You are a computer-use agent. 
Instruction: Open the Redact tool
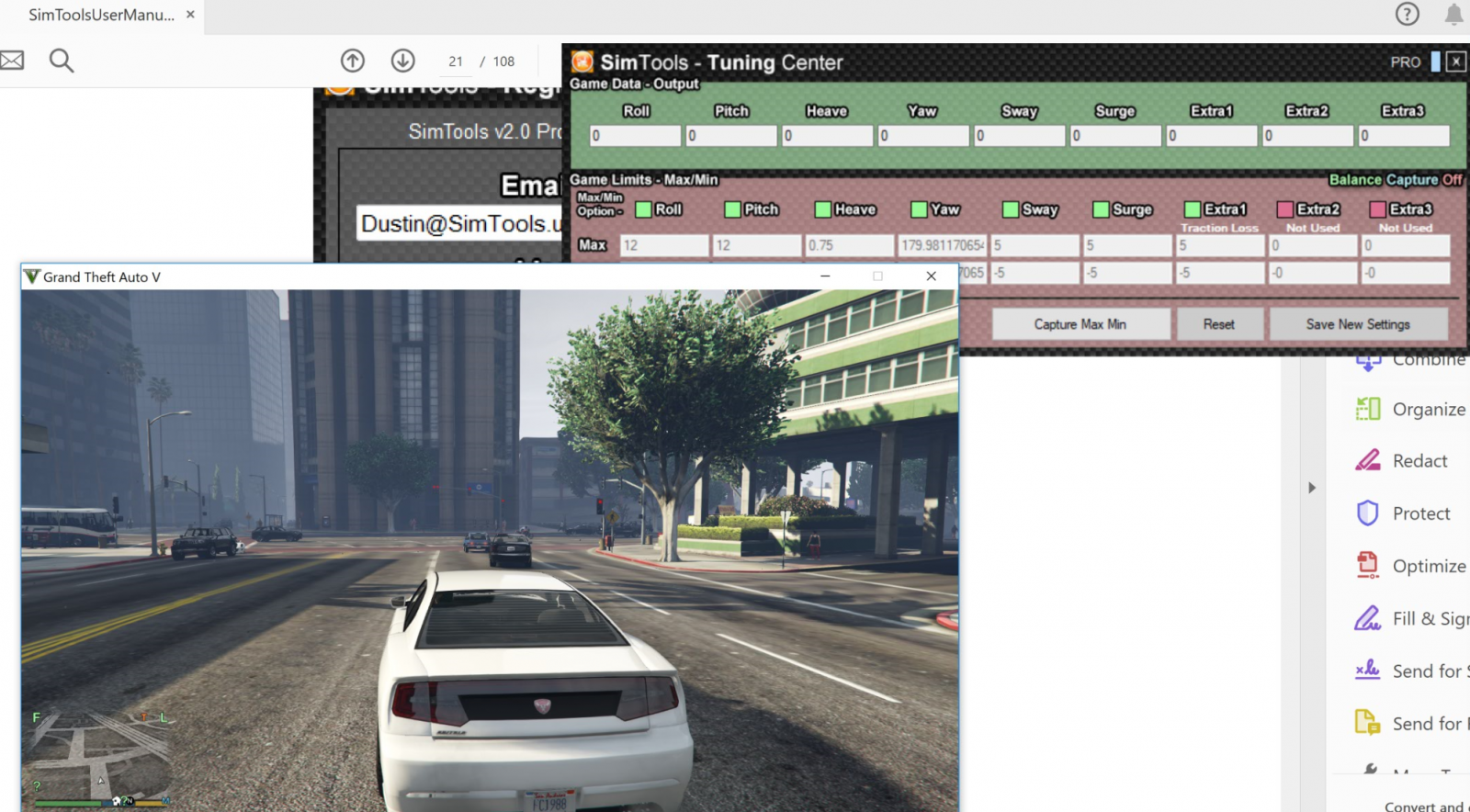1402,460
